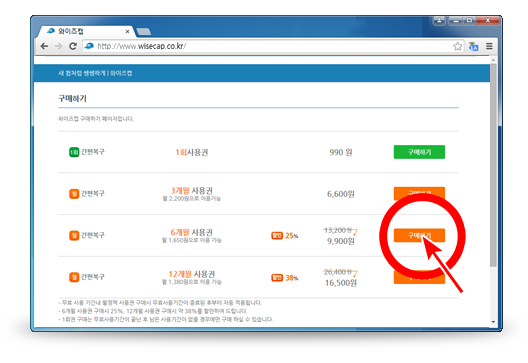Open the Chrome hamburger menu
Screen dimensions: 528x363
tap(489, 46)
